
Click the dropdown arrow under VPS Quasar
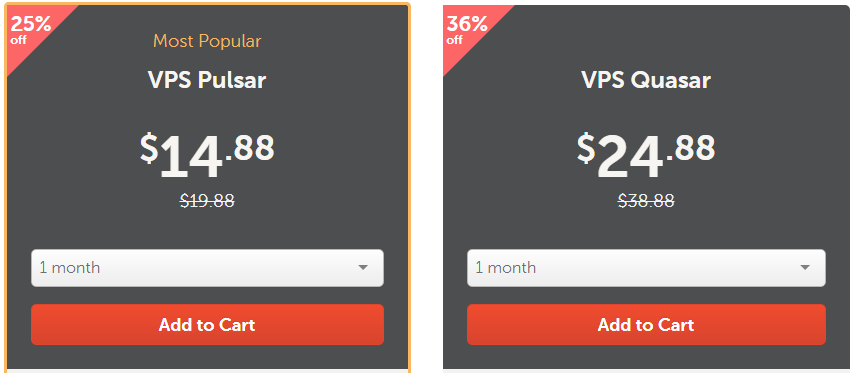(805, 268)
